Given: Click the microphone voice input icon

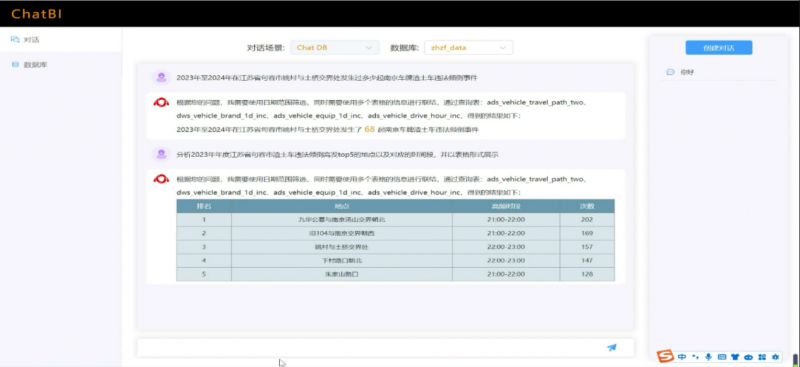Looking at the screenshot, I should click(708, 357).
